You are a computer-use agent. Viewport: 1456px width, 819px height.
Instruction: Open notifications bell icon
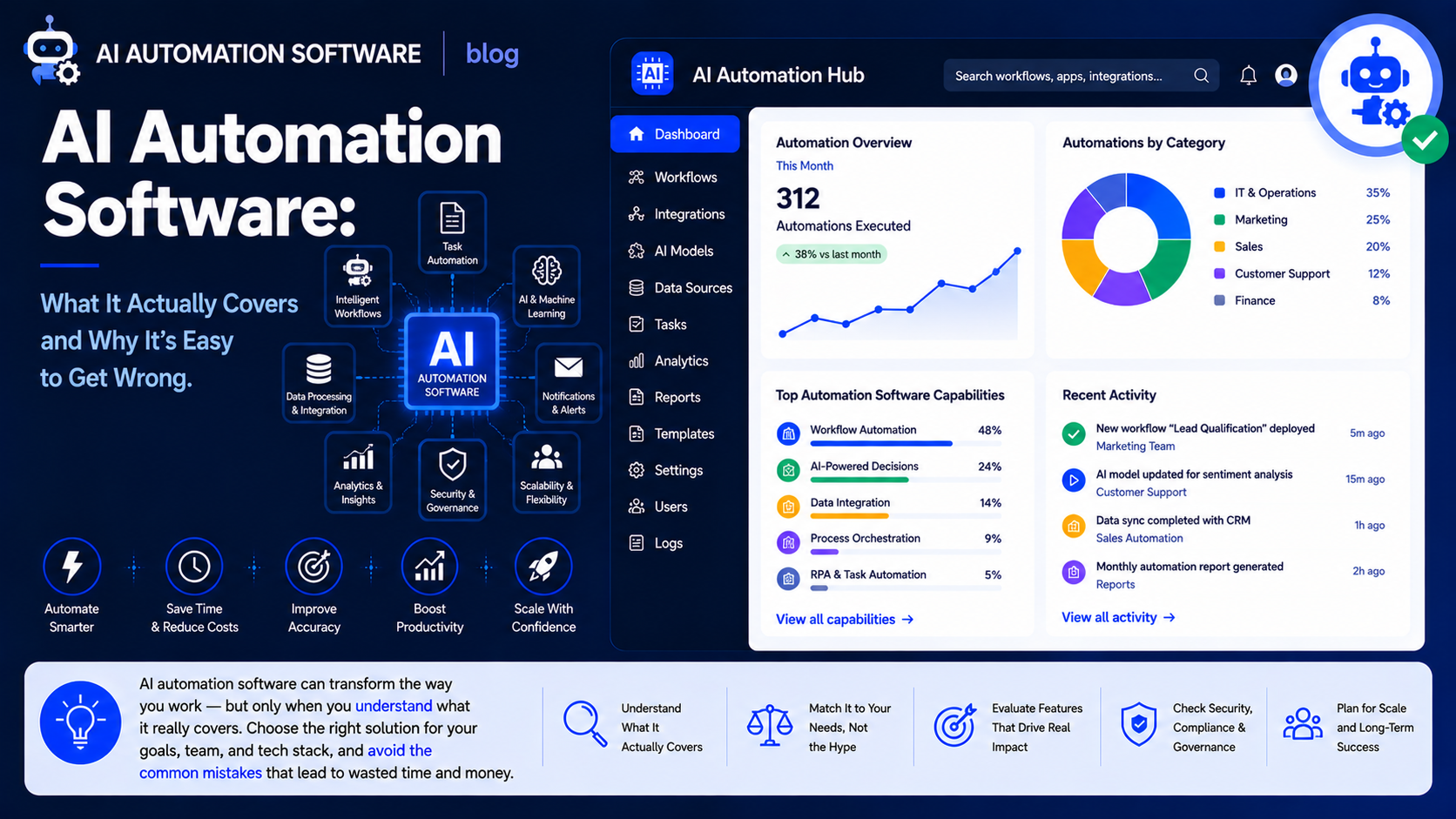coord(1248,76)
